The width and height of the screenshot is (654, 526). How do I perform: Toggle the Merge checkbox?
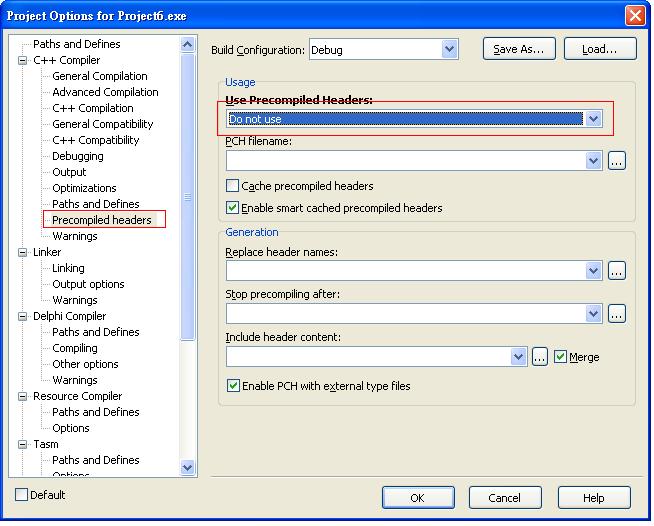pos(560,357)
